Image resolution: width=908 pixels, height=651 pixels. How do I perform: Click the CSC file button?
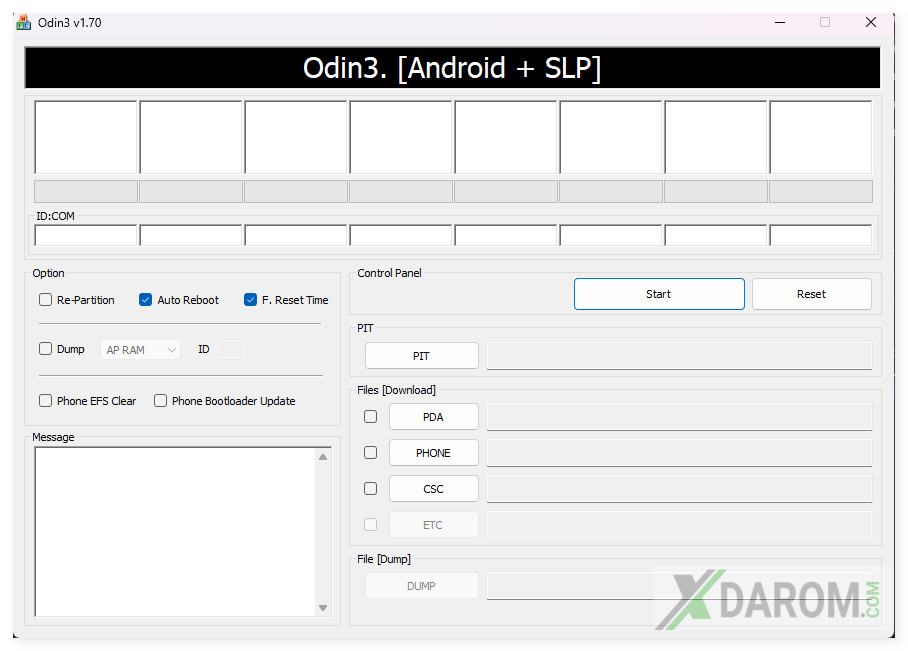tap(433, 489)
